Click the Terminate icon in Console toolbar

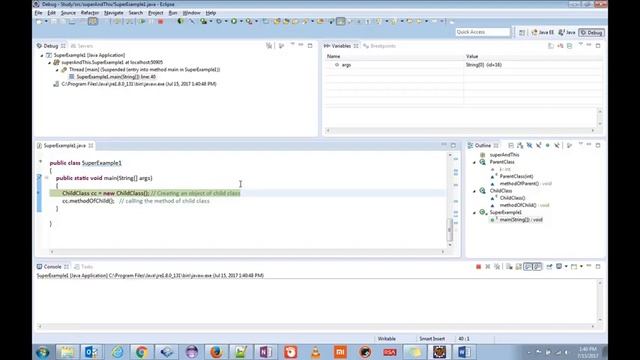coord(478,267)
